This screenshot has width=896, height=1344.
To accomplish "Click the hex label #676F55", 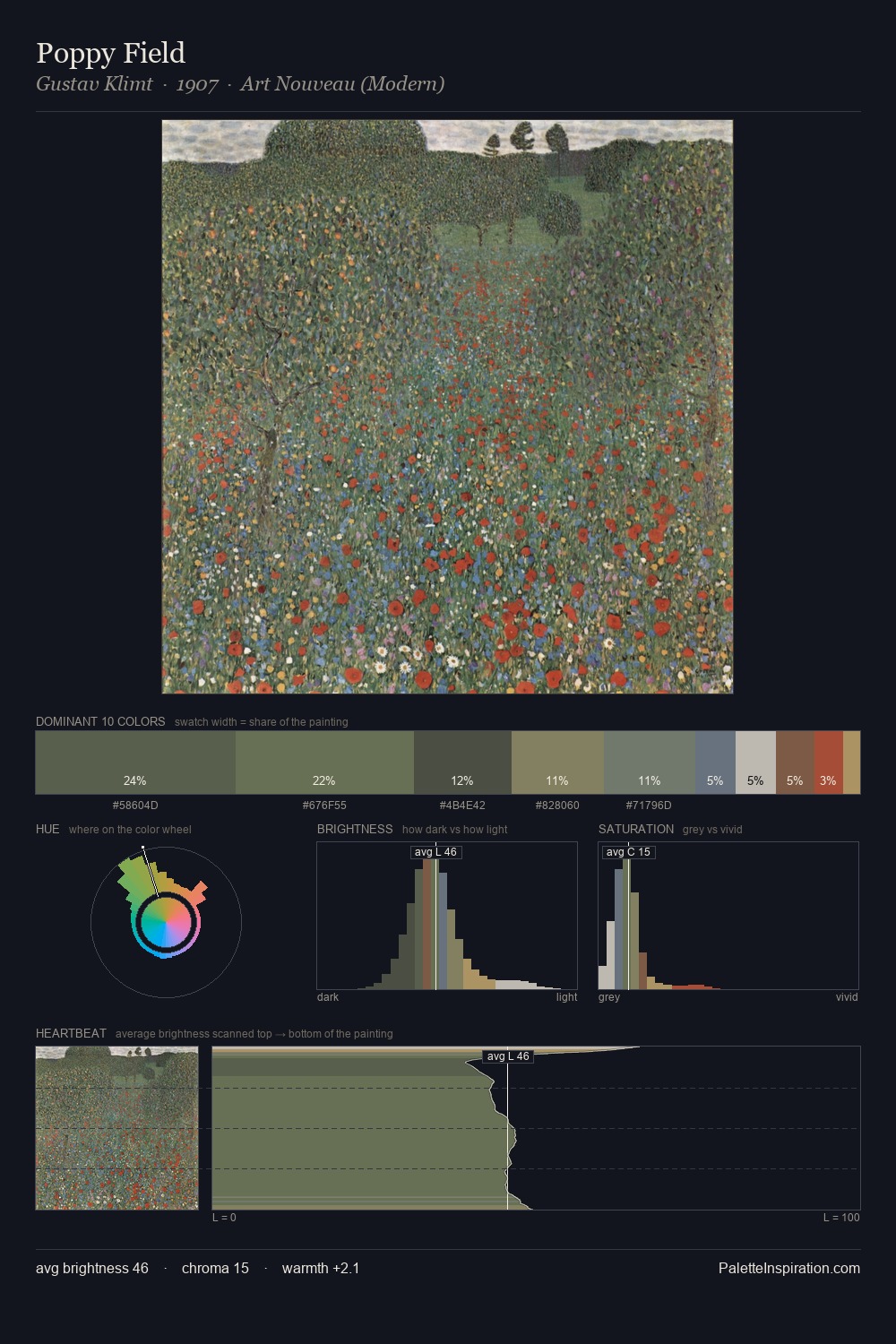I will click(x=324, y=806).
